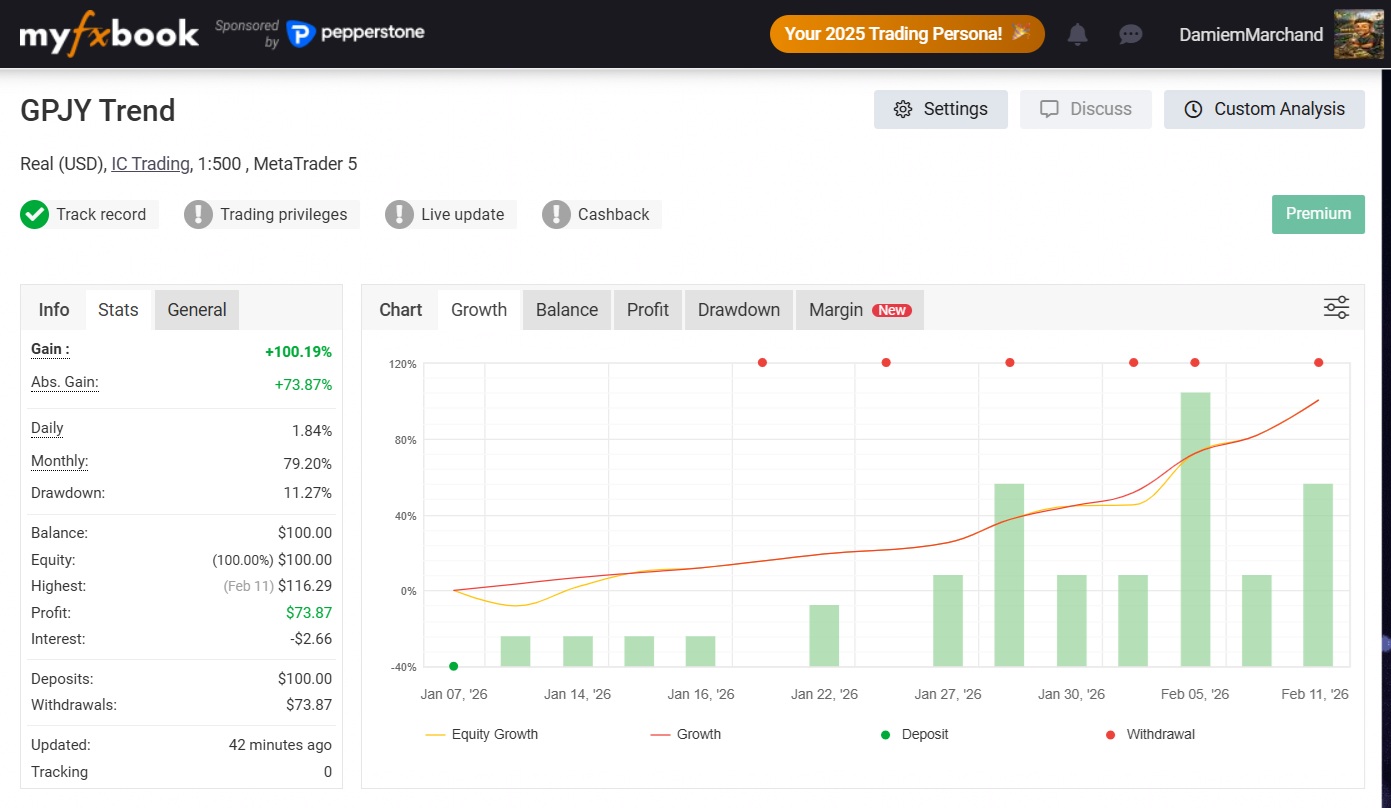This screenshot has height=808, width=1391.
Task: Select the $73.87 withdrawals value
Action: pos(309,705)
